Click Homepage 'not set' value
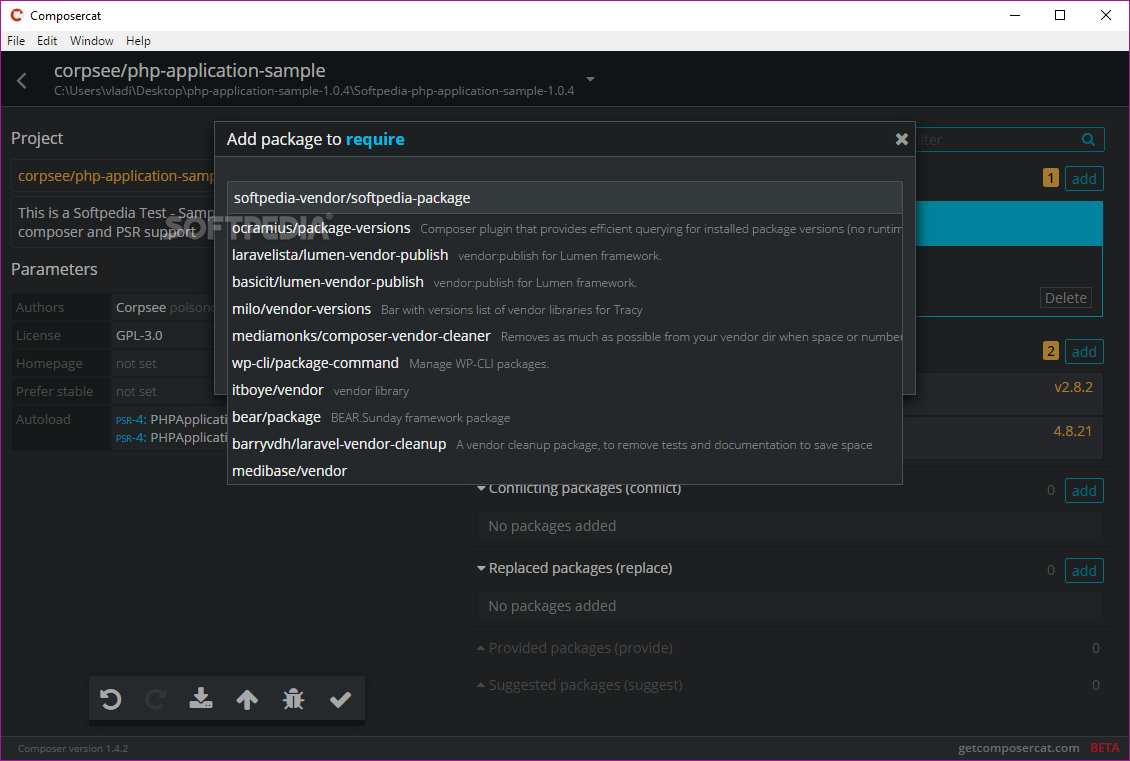 (x=136, y=363)
